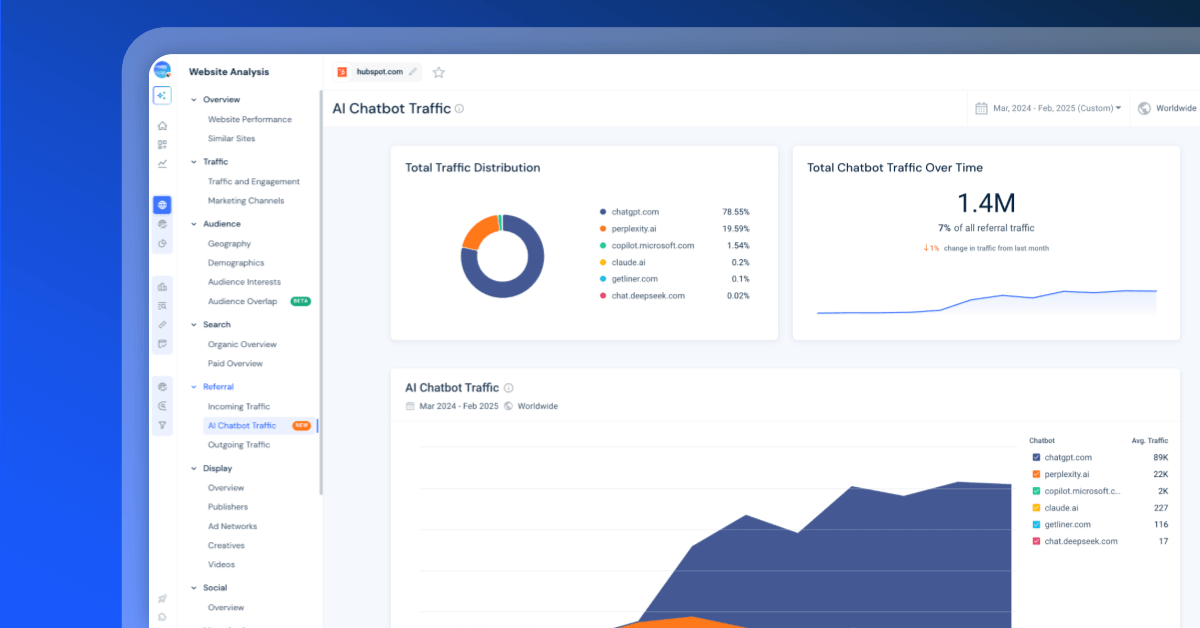Open Worldwide country selector
This screenshot has width=1200, height=628.
pos(1168,108)
